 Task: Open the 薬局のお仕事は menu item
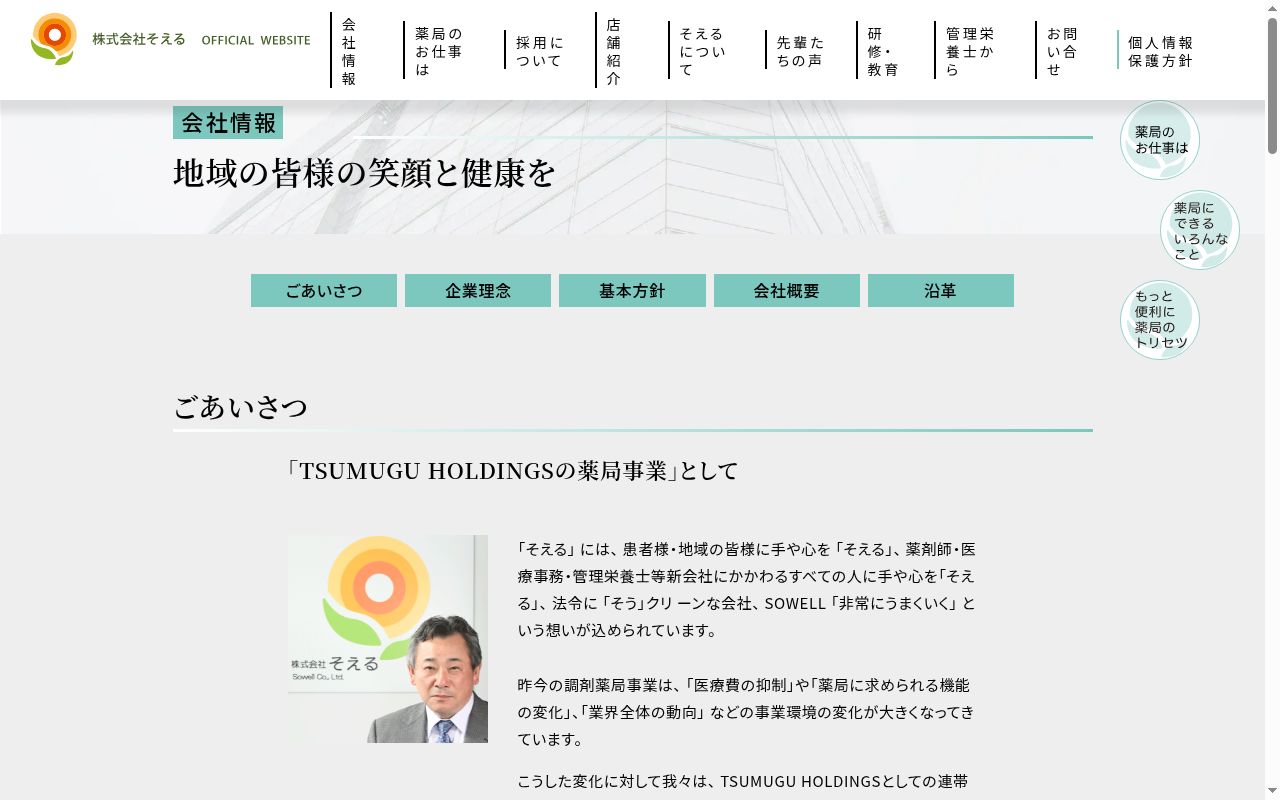[x=439, y=50]
